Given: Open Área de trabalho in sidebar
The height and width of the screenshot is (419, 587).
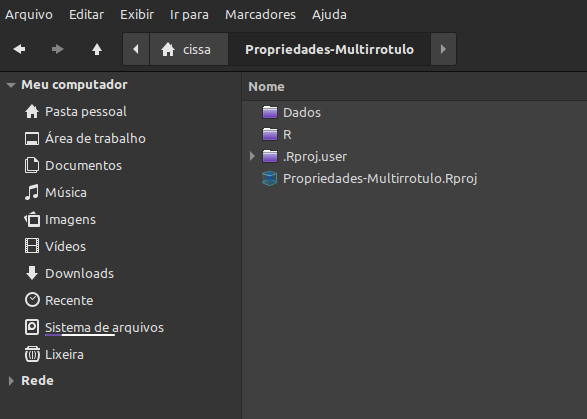Looking at the screenshot, I should (95, 139).
